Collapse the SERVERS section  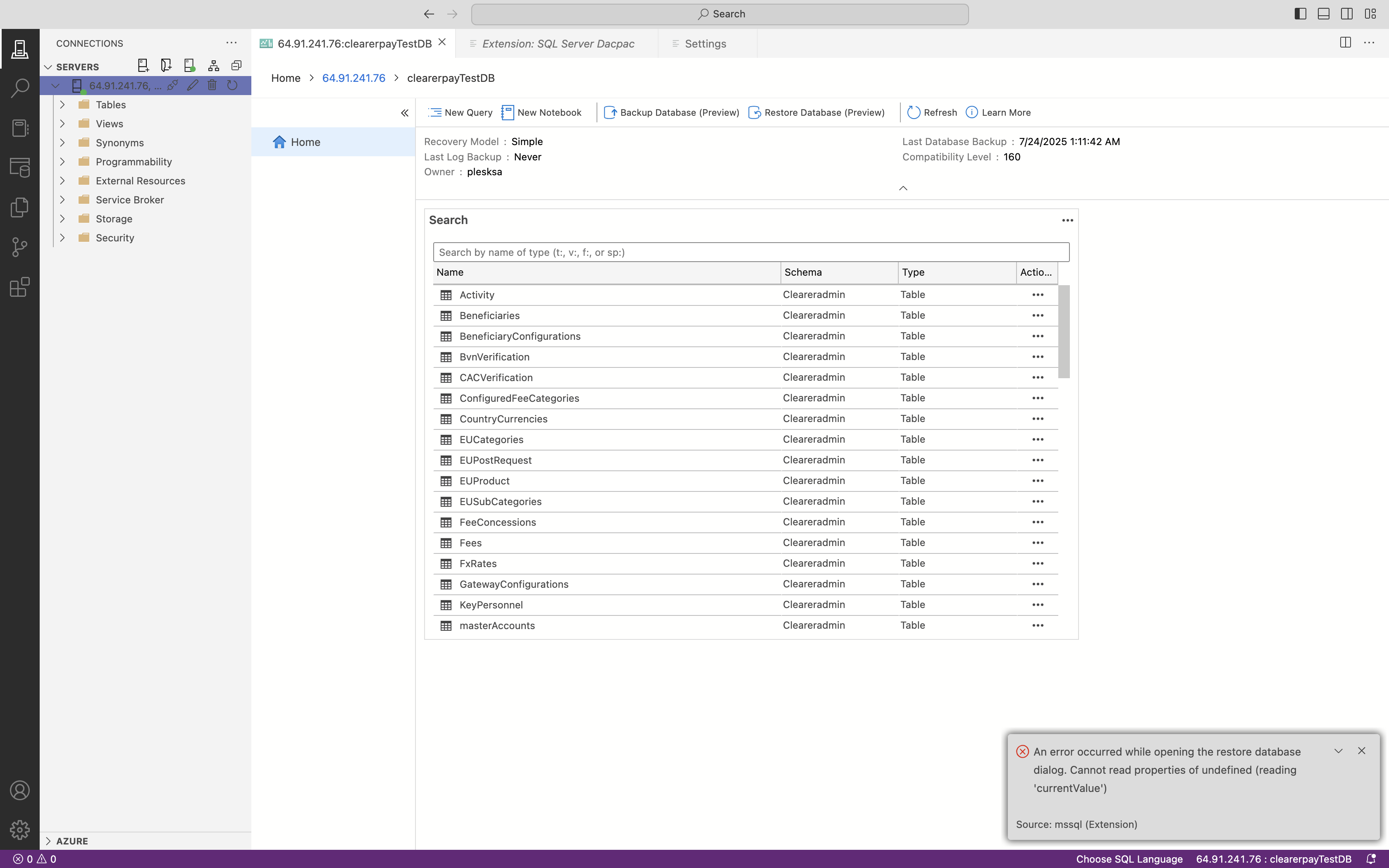coord(48,67)
